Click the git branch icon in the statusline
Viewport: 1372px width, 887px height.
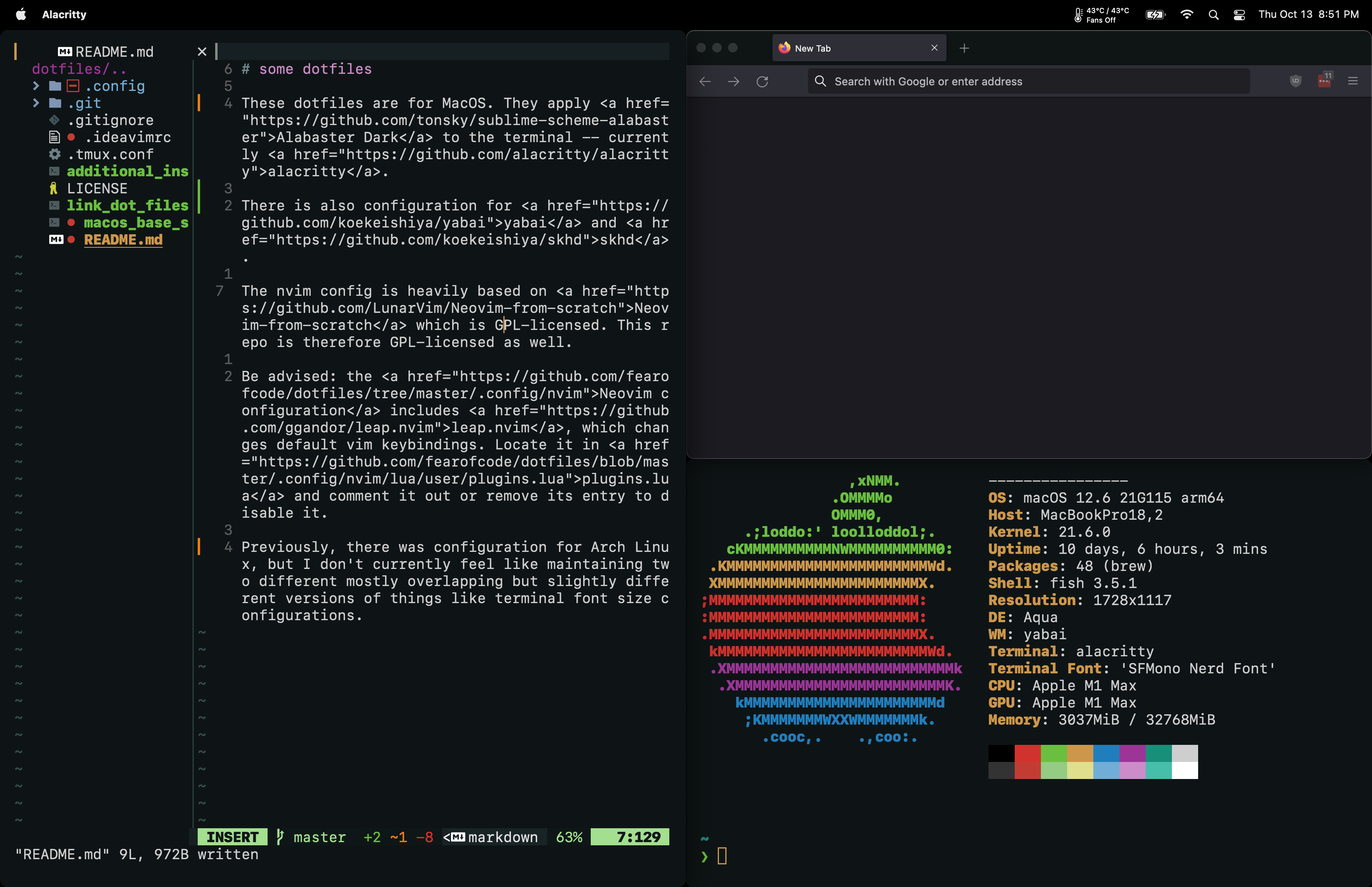(x=280, y=837)
